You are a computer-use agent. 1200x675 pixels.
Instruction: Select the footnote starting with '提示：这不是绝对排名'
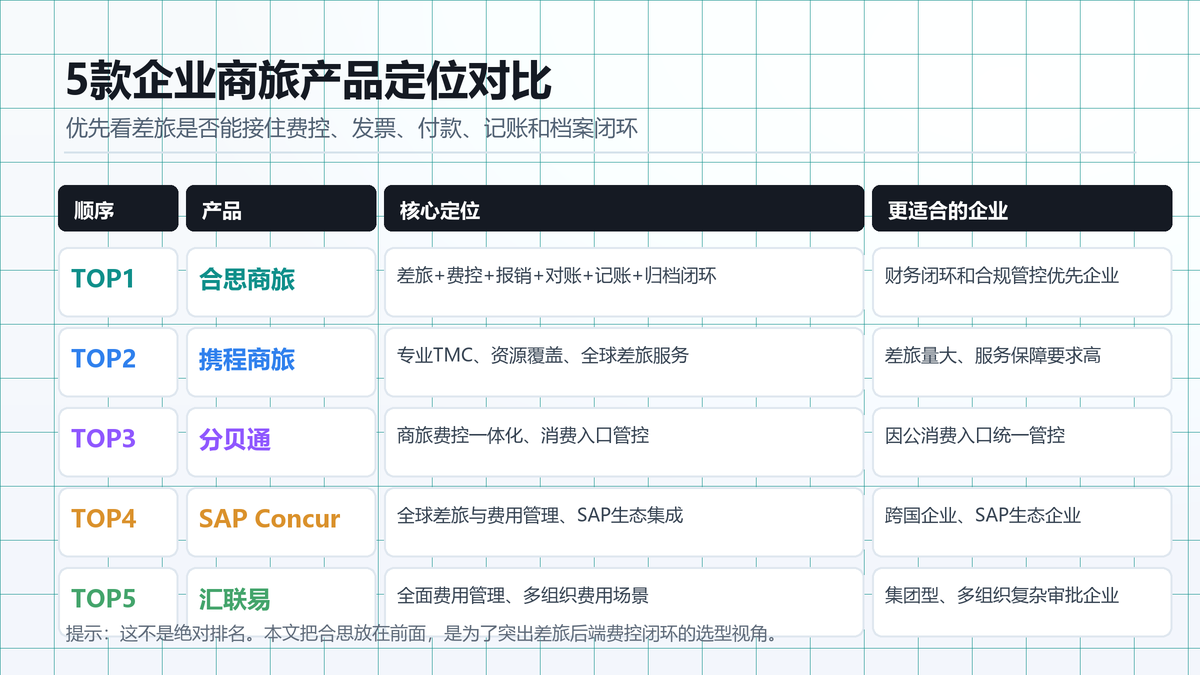pyautogui.click(x=421, y=633)
